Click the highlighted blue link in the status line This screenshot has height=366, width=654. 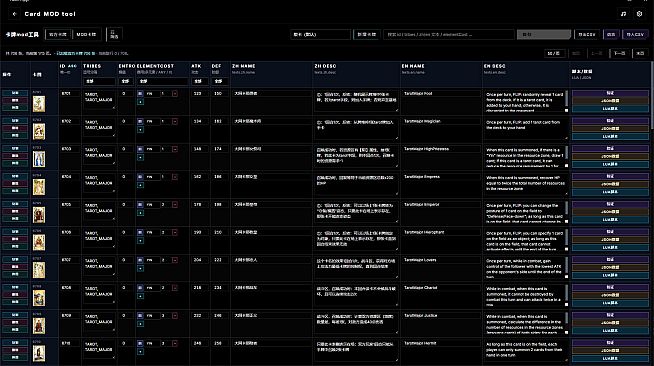click(x=76, y=53)
